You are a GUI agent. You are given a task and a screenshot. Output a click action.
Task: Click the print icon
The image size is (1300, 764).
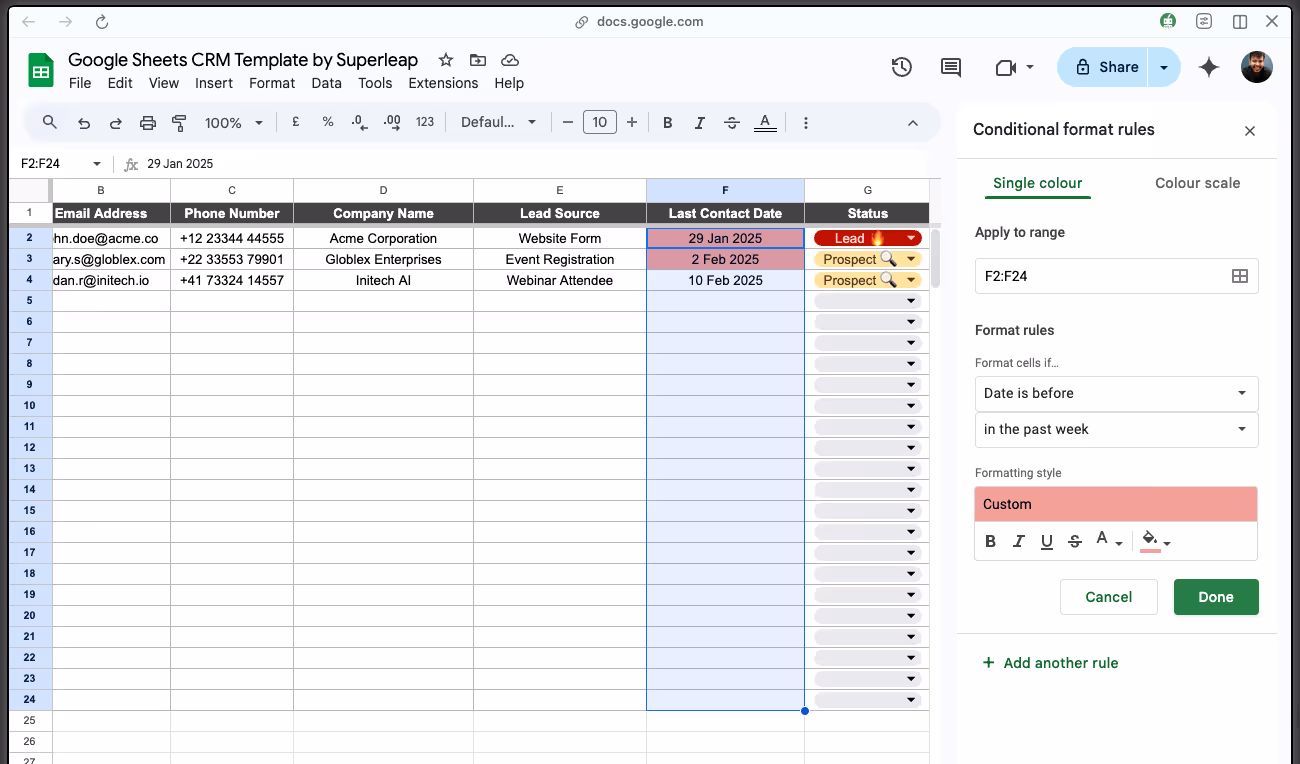148,122
